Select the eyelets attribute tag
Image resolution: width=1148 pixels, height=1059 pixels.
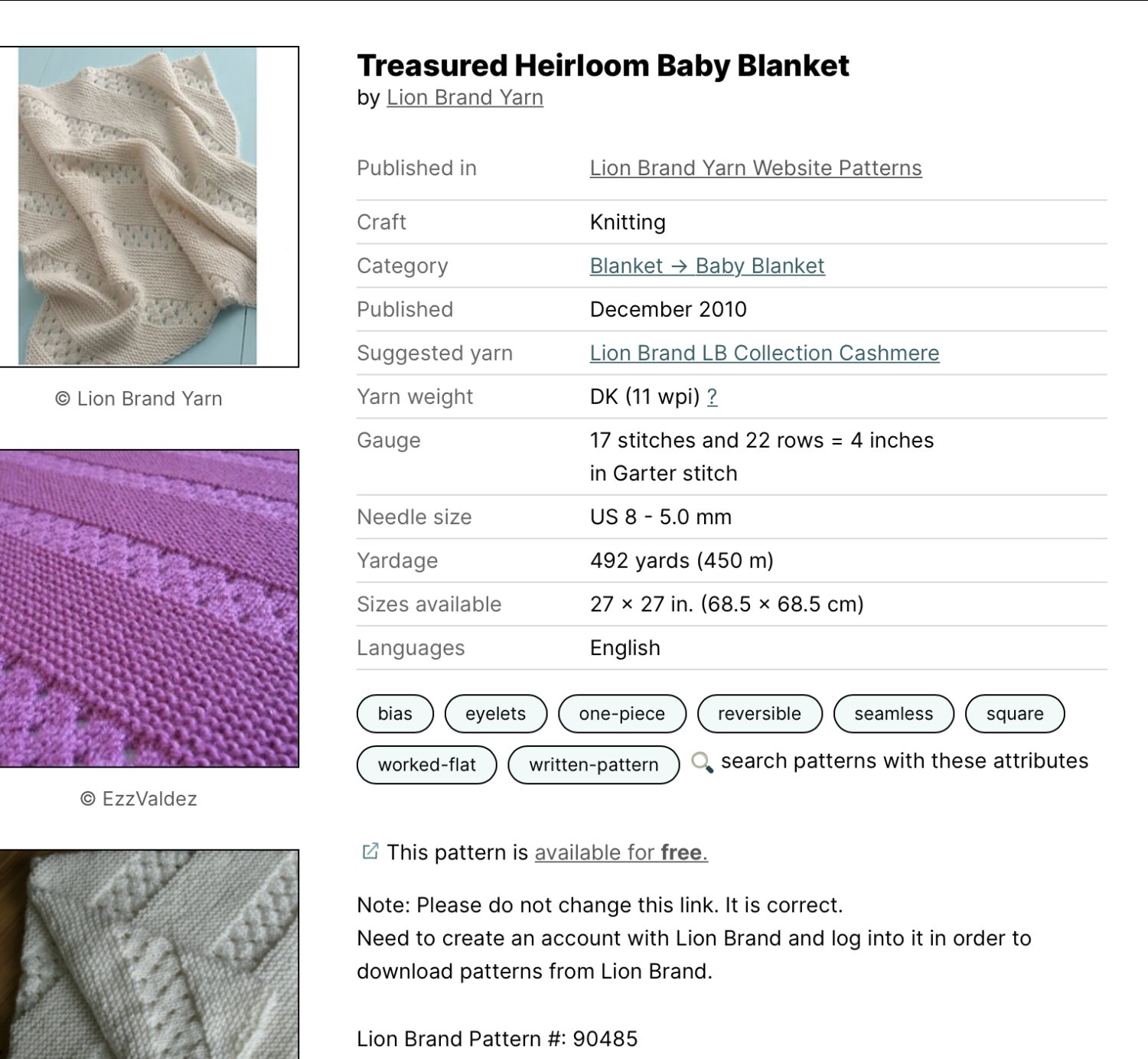pyautogui.click(x=496, y=714)
